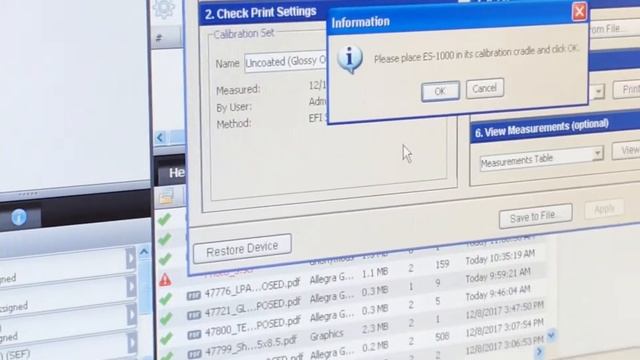Click the PDF file icon of 47721_GL...POSED.pdf
Viewport: 640px width, 360px height.
[x=194, y=315]
